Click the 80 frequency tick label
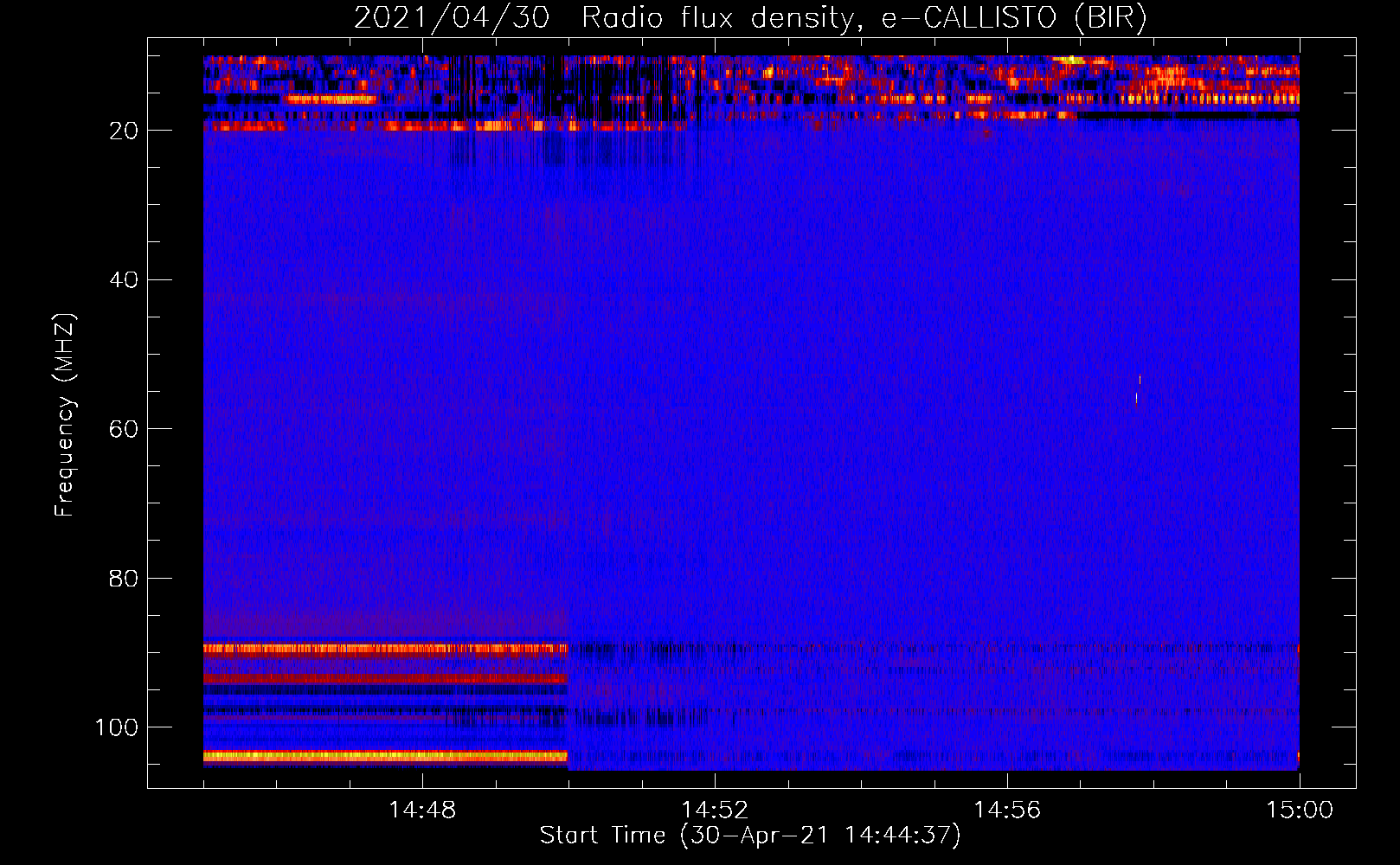Image resolution: width=1400 pixels, height=865 pixels. [x=124, y=579]
